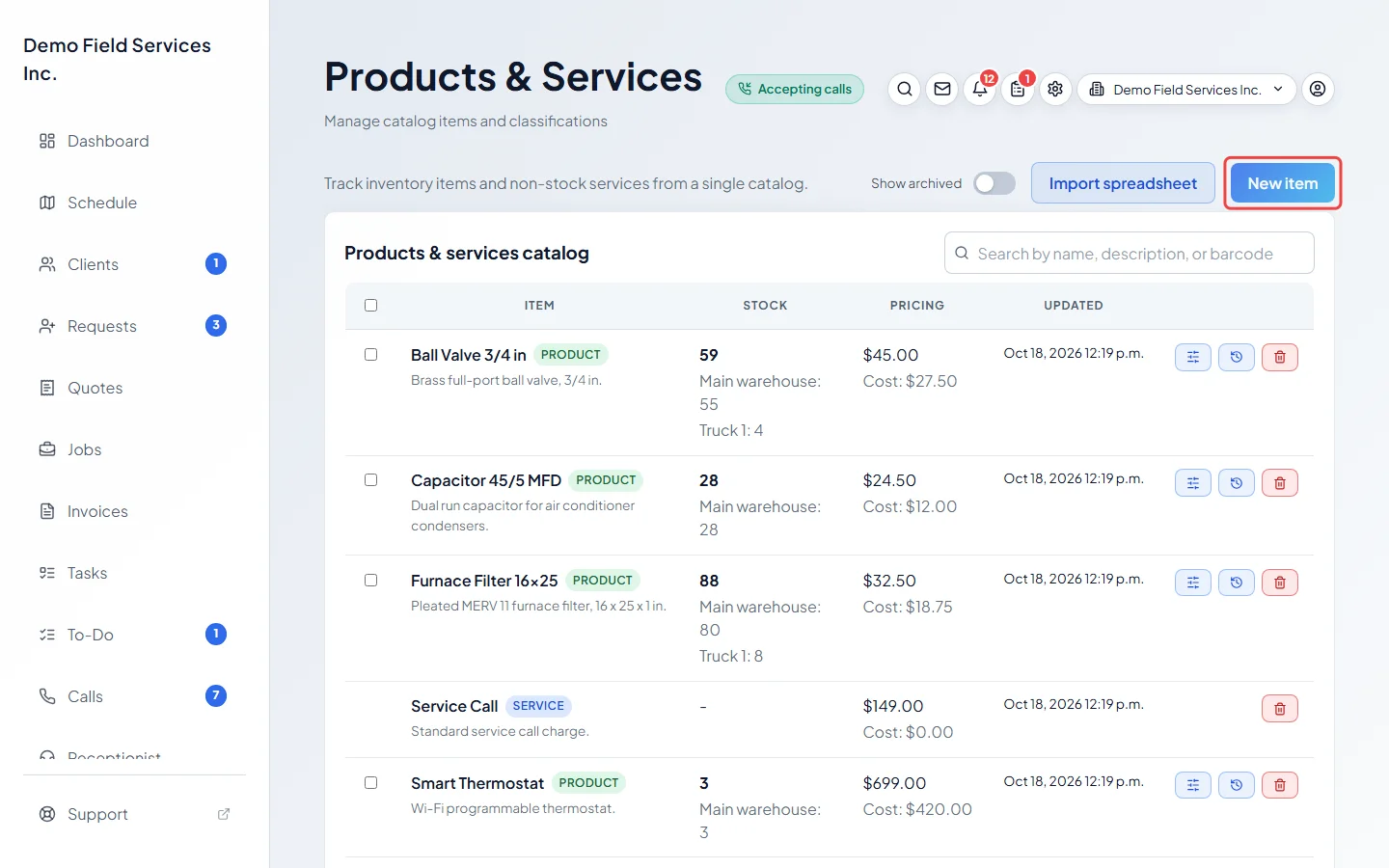This screenshot has width=1389, height=868.
Task: Open the mail inbox icon
Action: pyautogui.click(x=942, y=90)
